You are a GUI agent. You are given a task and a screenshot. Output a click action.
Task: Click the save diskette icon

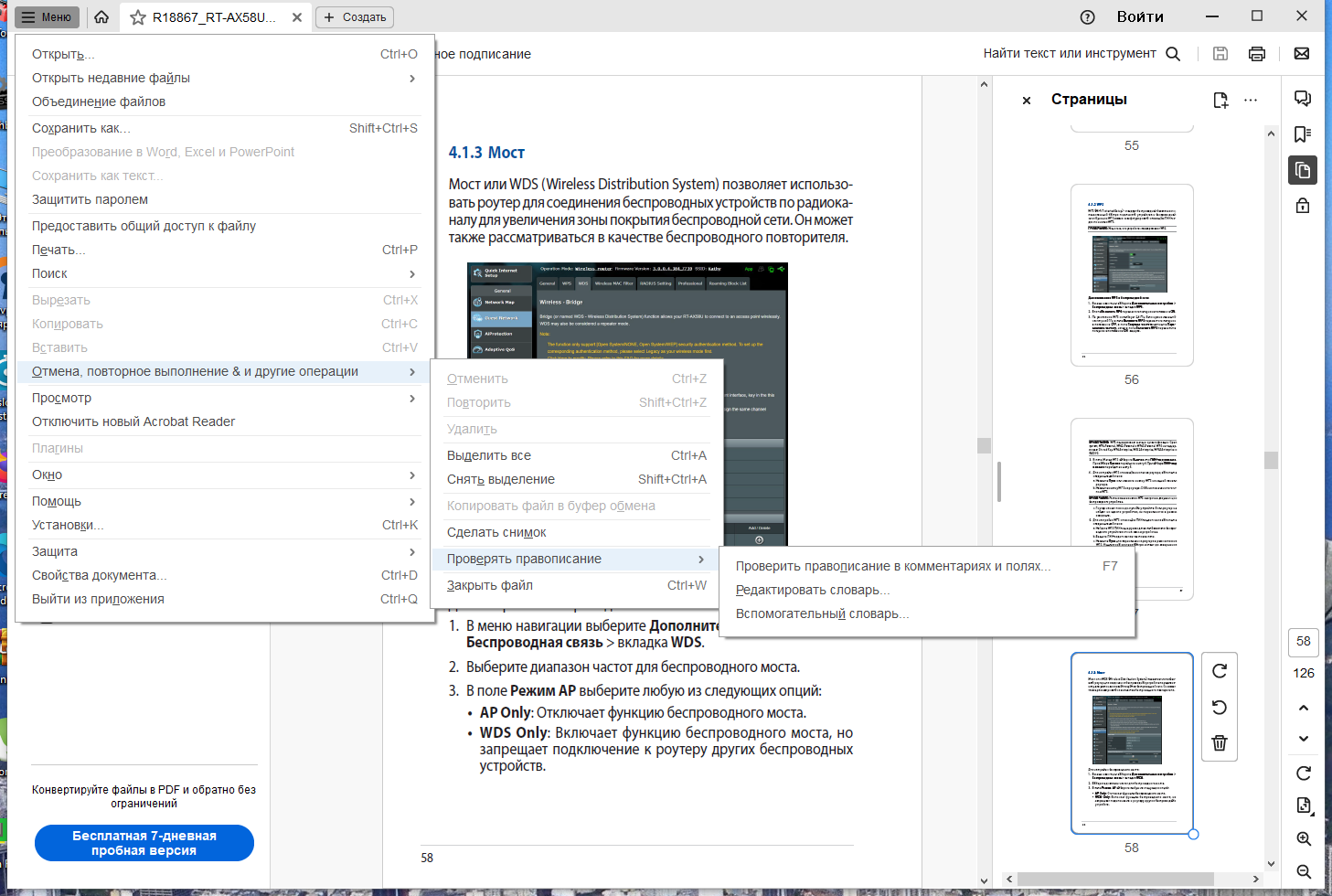pyautogui.click(x=1220, y=54)
